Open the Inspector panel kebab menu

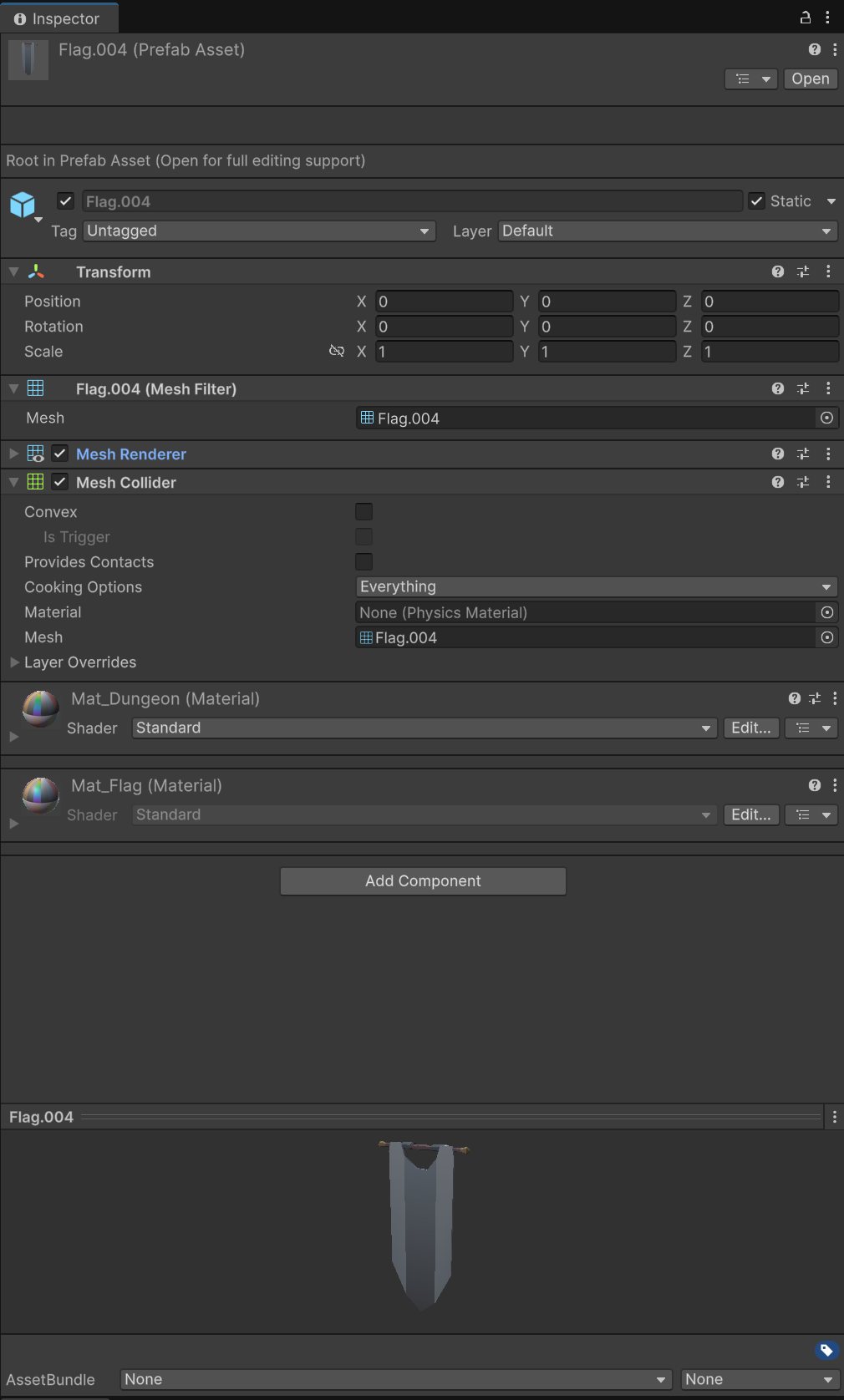827,18
